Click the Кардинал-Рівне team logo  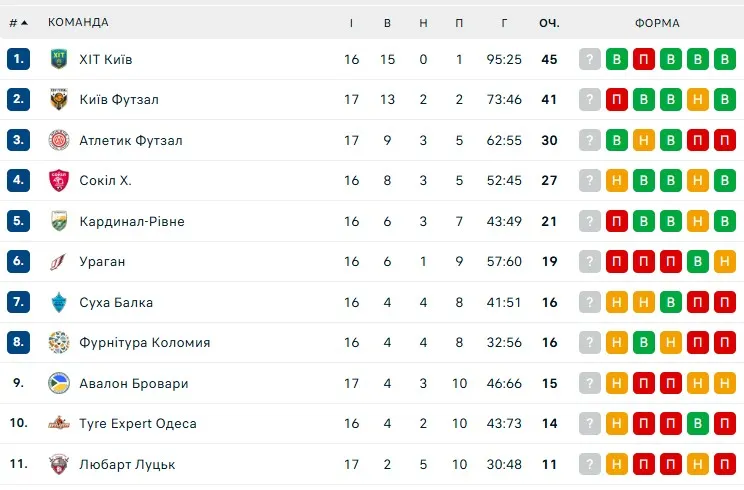pos(59,221)
